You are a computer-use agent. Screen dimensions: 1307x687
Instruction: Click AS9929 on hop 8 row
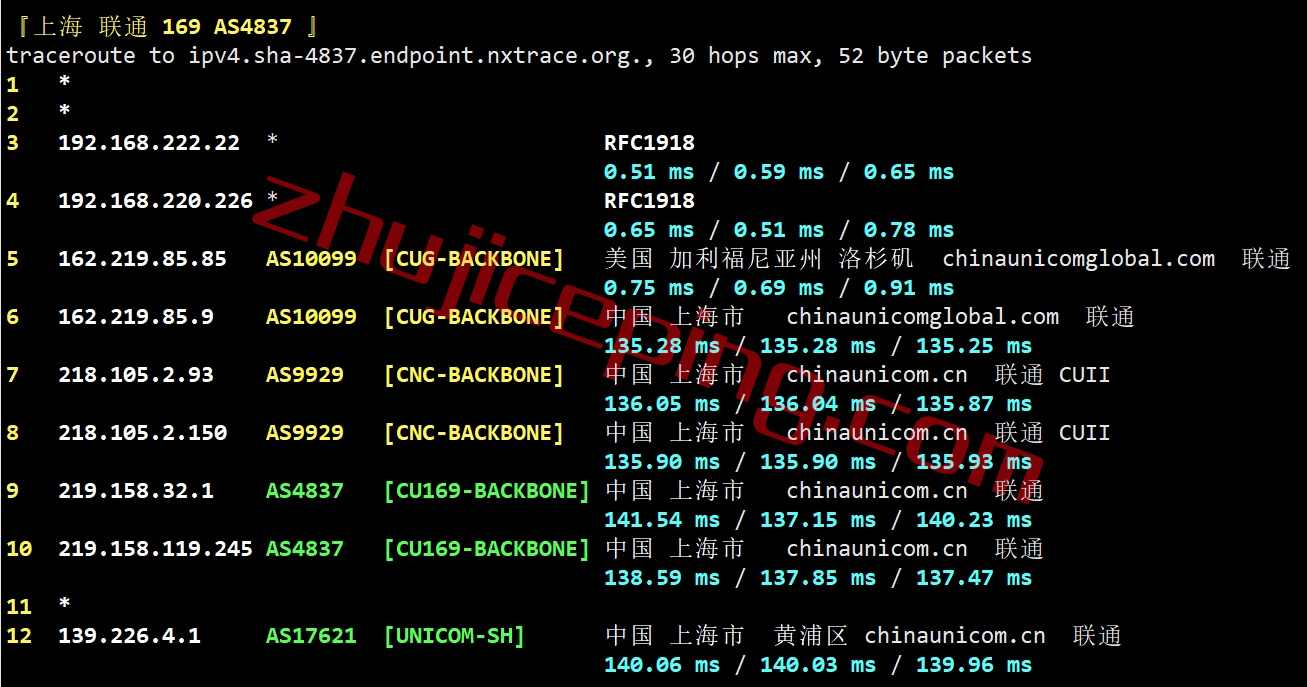pos(305,433)
